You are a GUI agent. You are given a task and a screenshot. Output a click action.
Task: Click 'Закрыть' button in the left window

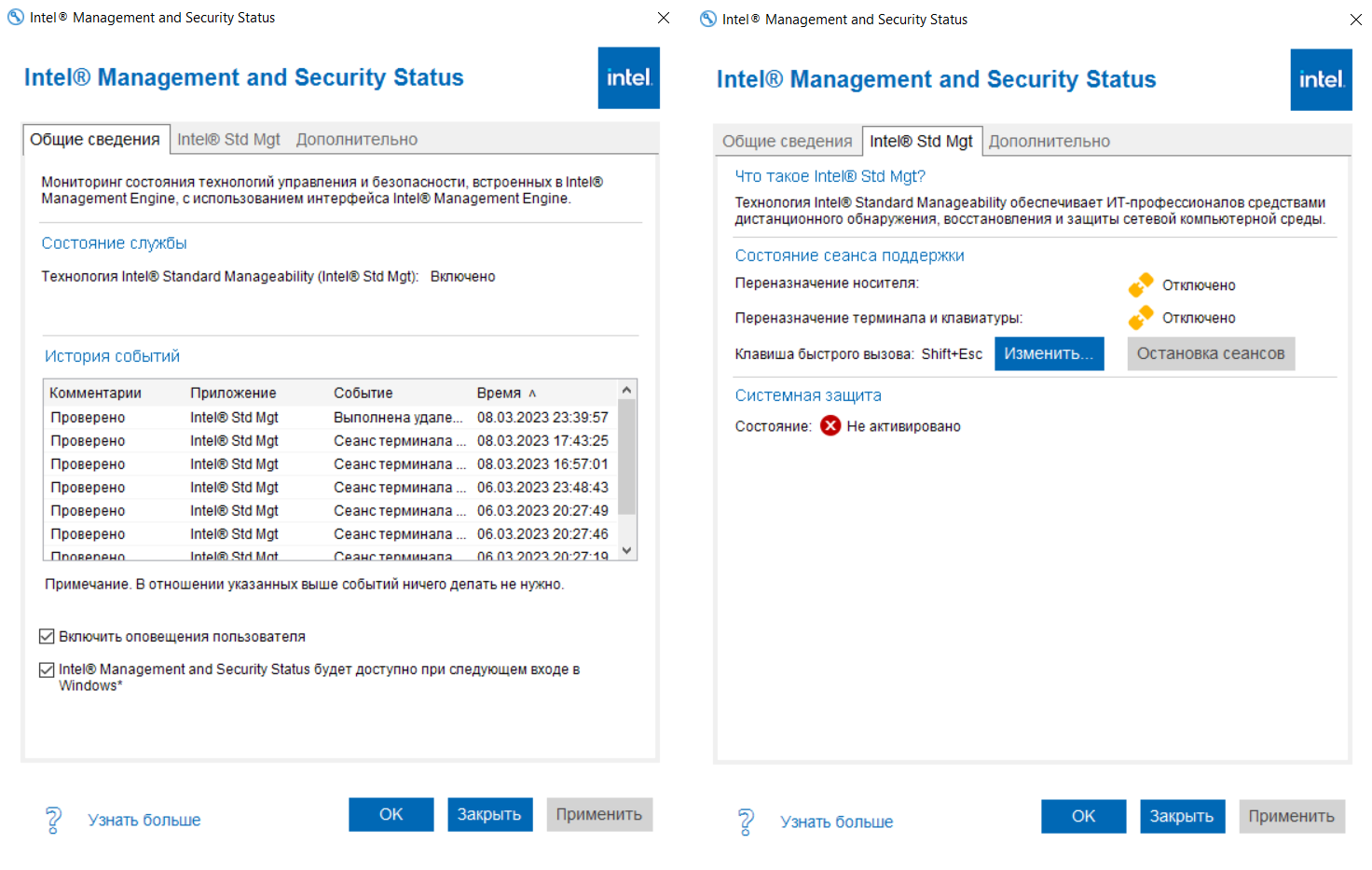pyautogui.click(x=489, y=814)
